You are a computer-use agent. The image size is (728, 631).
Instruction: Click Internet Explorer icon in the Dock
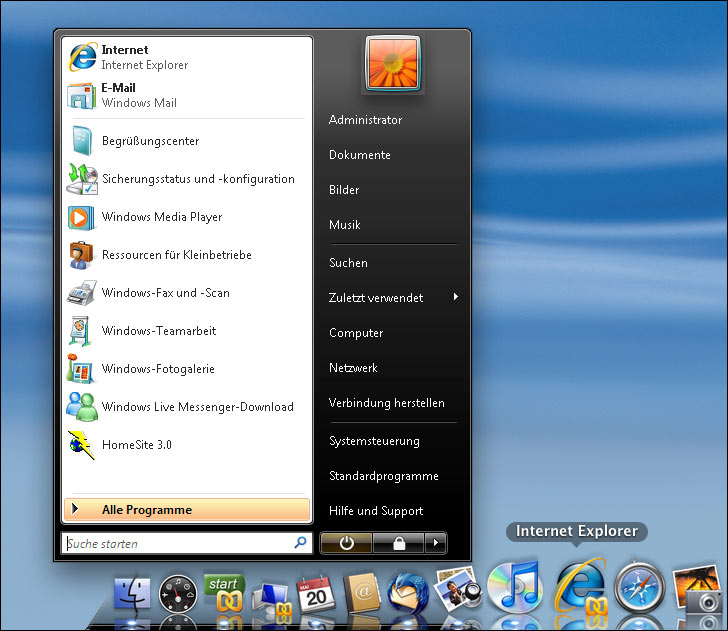(580, 586)
